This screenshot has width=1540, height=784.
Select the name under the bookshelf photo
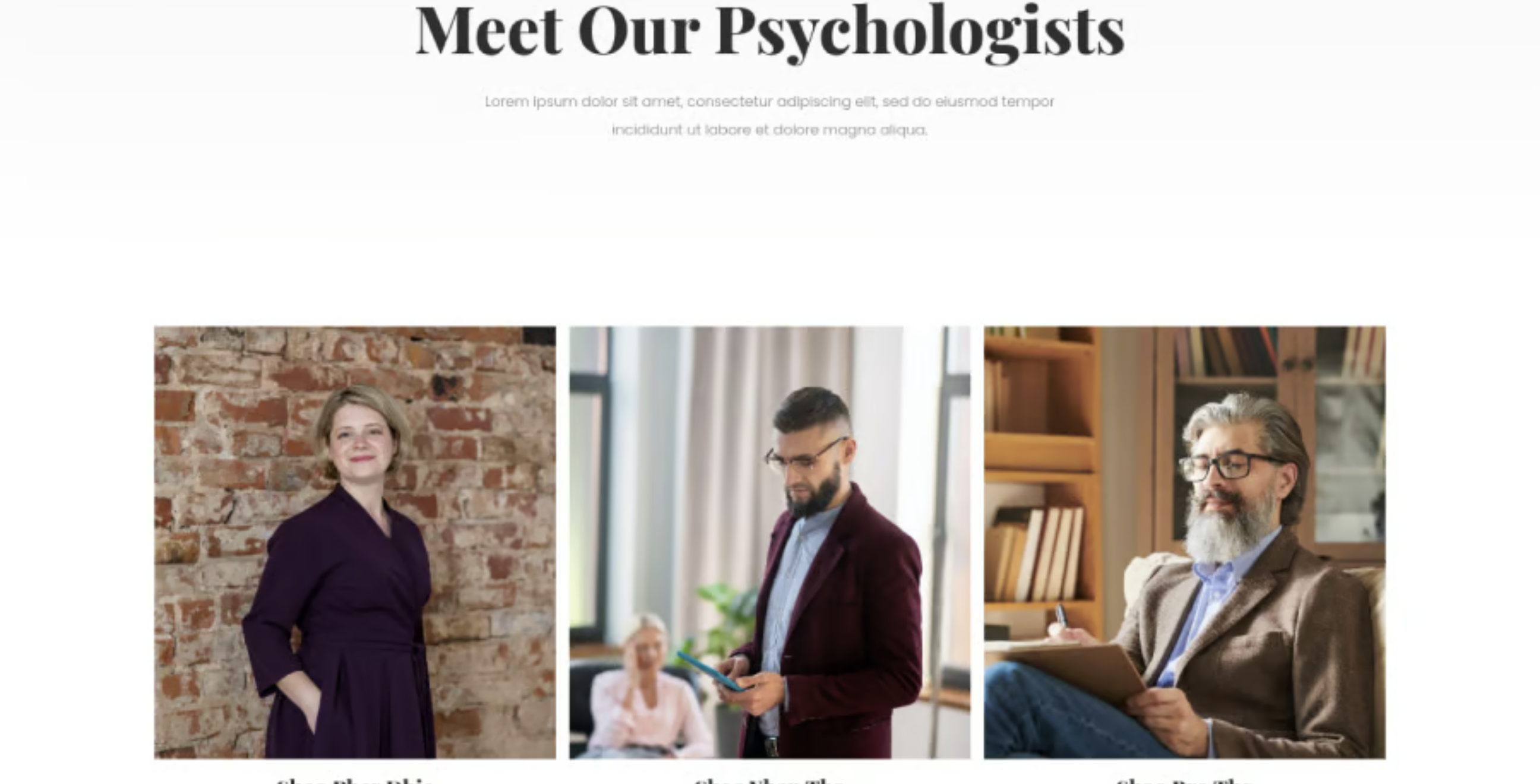pos(1185,780)
